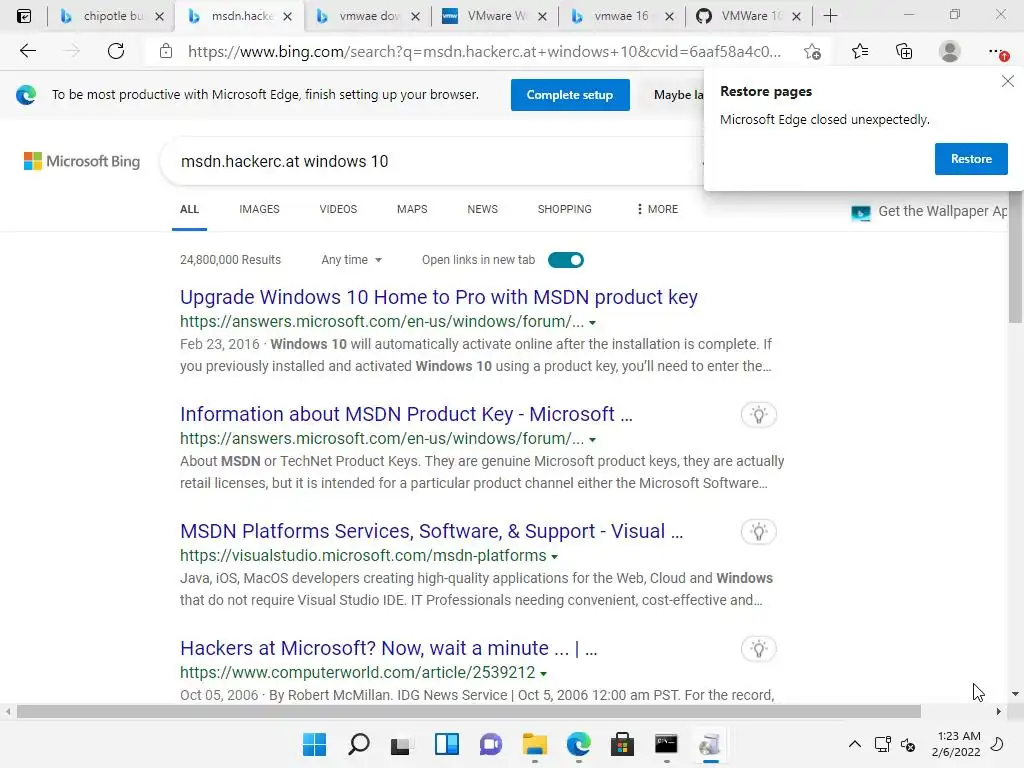Screen dimensions: 1024x768
Task: Toggle Open links in new tab switch
Action: 566,260
